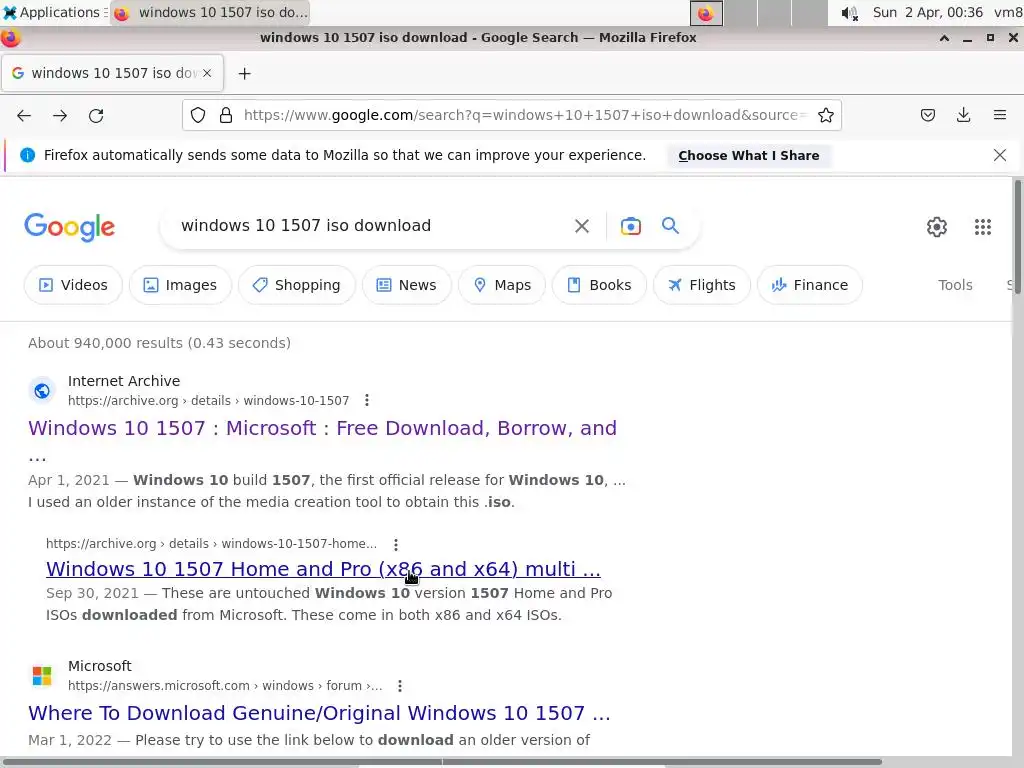Click the archive.org windows-10-1507 breadcrumb URL
Screen dimensions: 1024x768
click(208, 400)
